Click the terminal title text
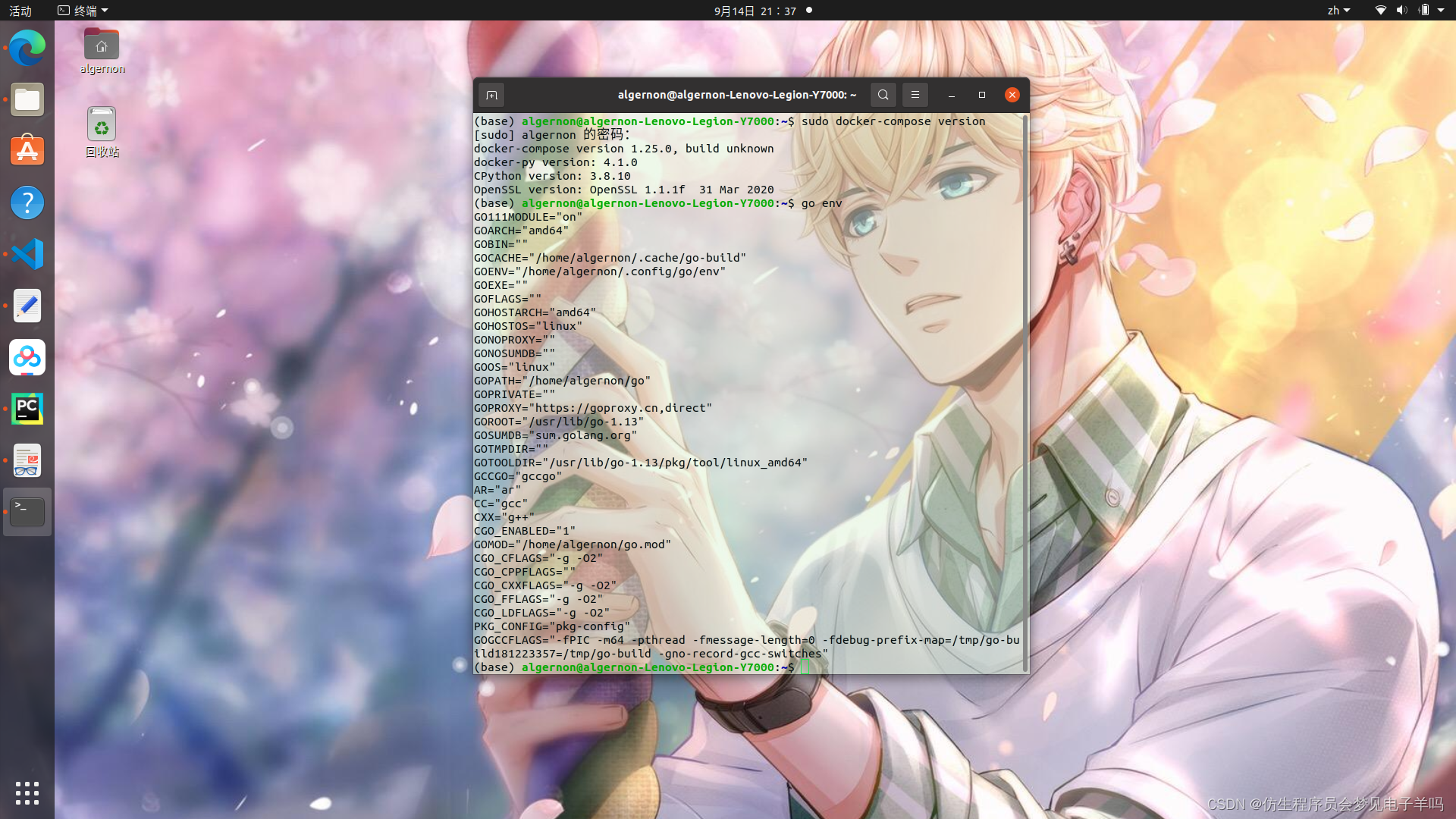Image resolution: width=1456 pixels, height=819 pixels. click(x=737, y=95)
